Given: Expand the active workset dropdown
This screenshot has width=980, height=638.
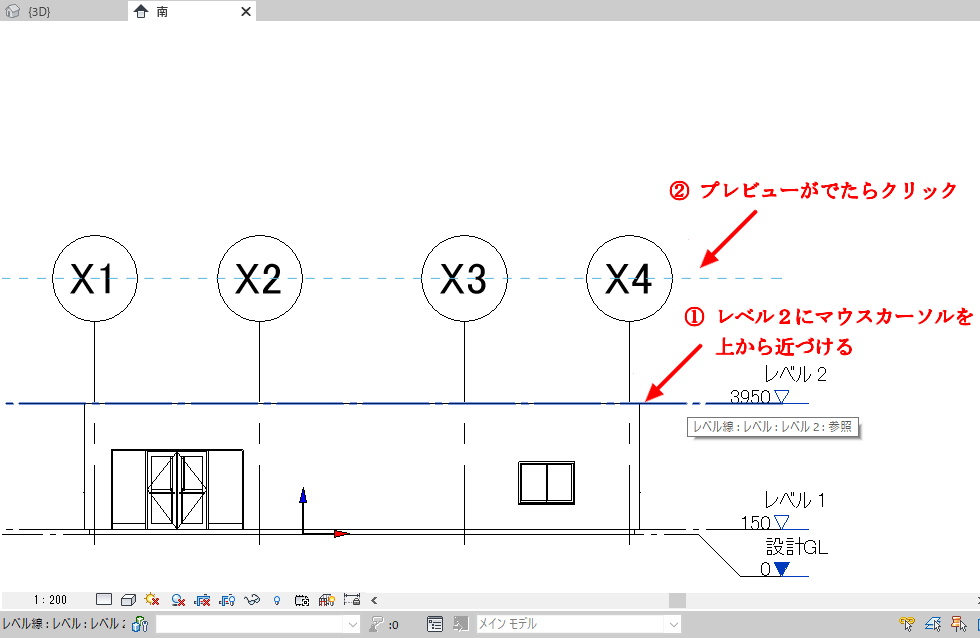Looking at the screenshot, I should tap(352, 624).
